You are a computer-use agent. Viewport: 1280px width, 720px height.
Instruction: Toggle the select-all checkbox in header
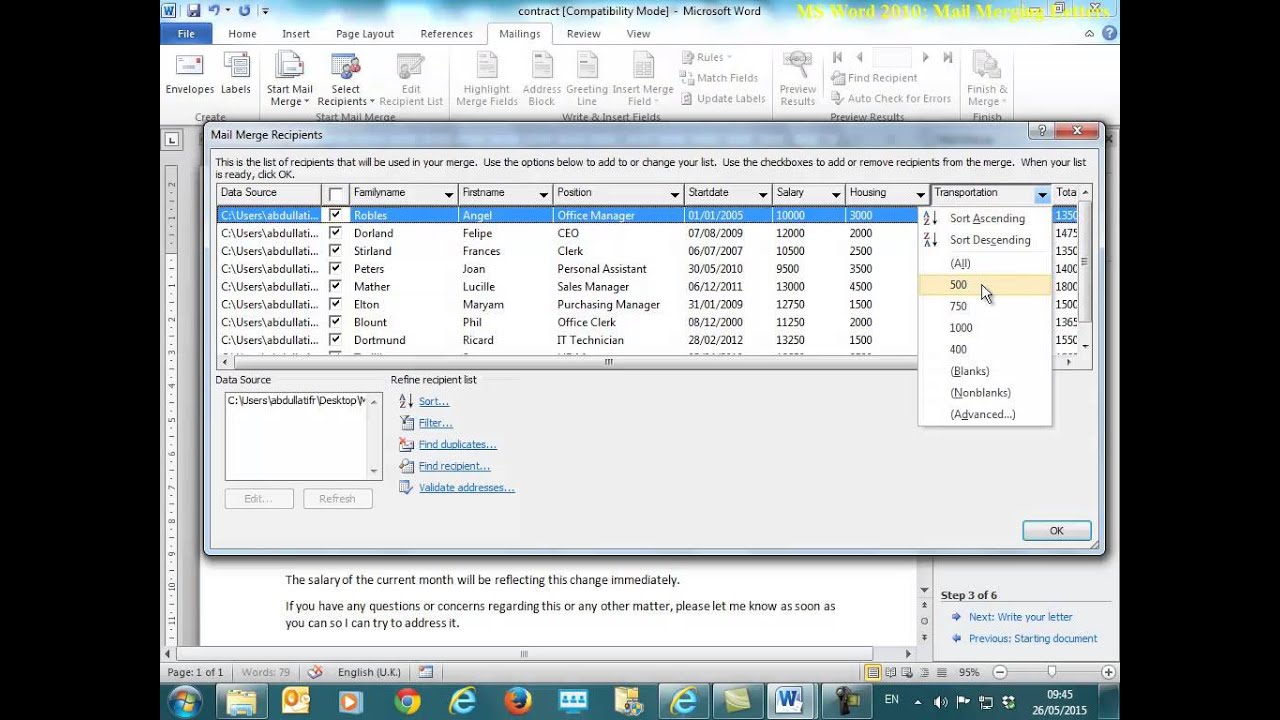pyautogui.click(x=336, y=194)
